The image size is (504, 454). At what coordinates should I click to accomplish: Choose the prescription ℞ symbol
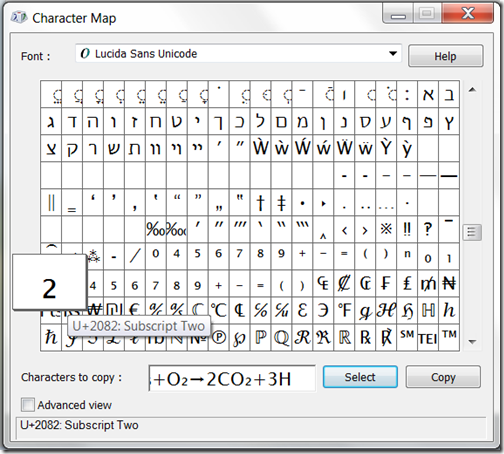(365, 337)
